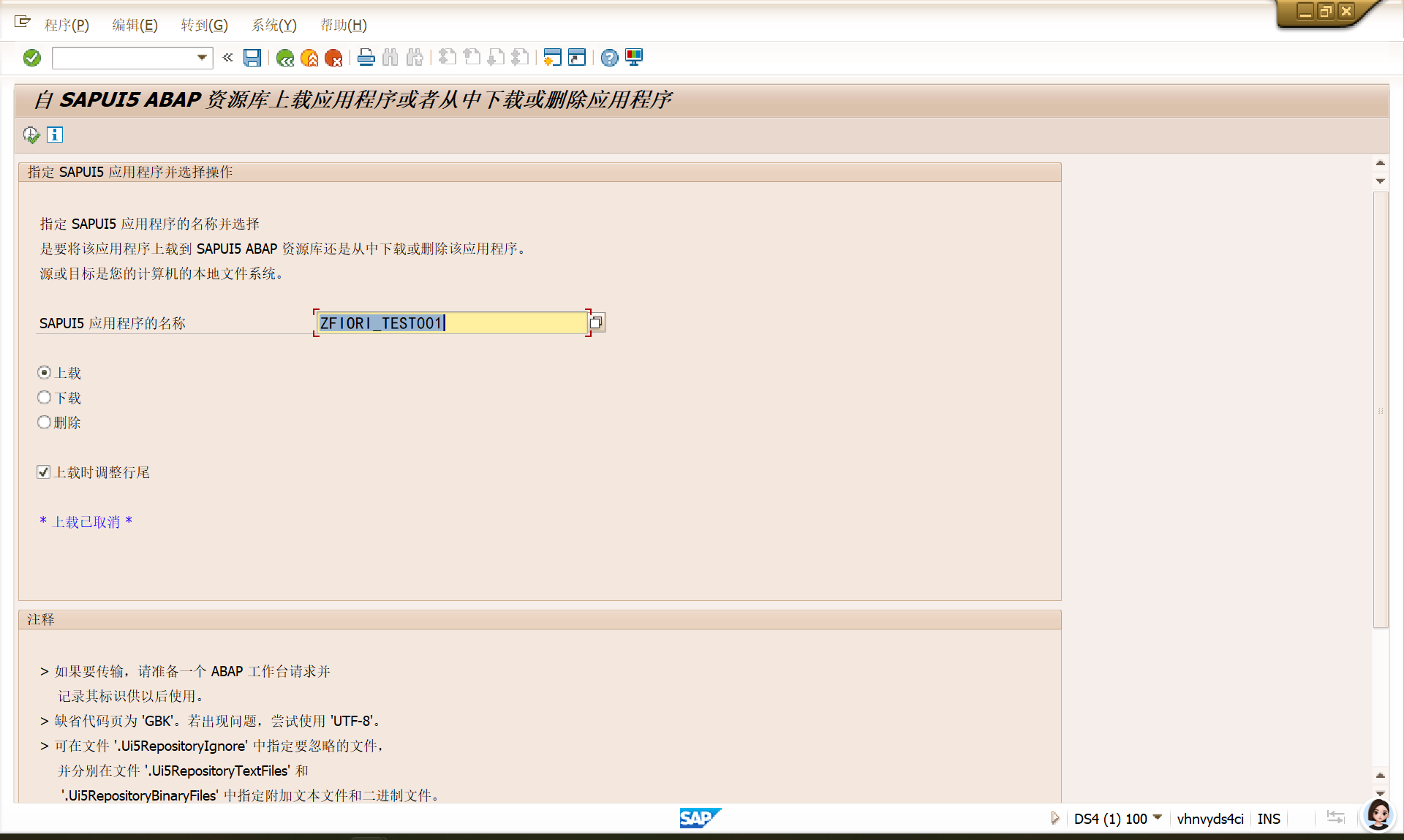
Task: Click the main scrollbar's top scroll-up arrow
Action: point(1381,164)
